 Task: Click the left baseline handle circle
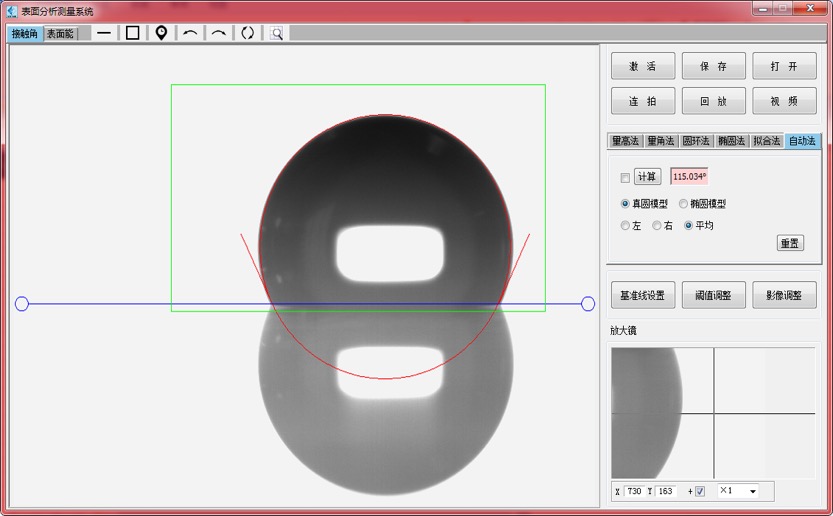click(x=22, y=304)
